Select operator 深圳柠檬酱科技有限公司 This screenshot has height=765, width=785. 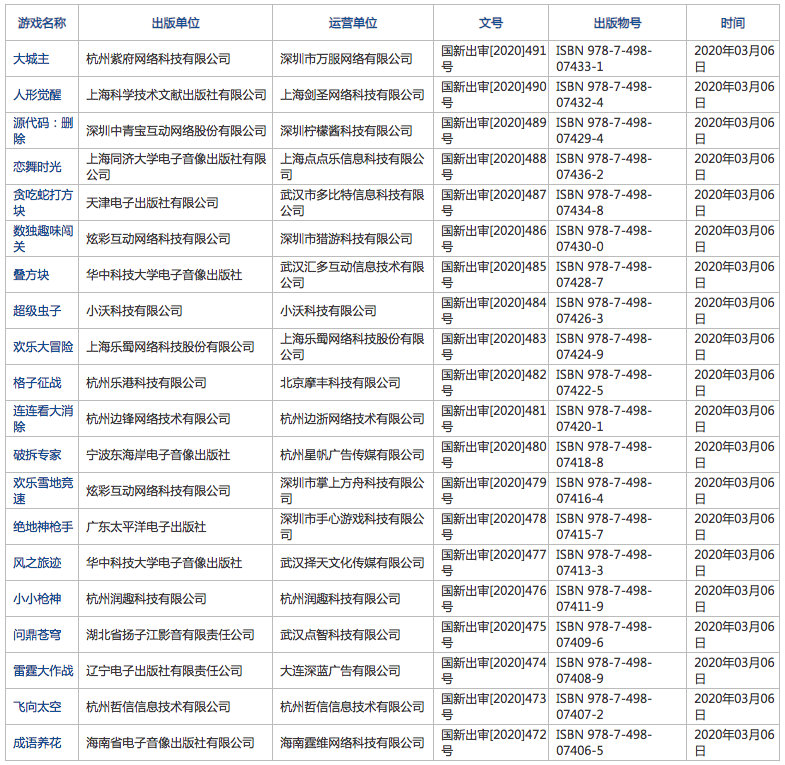click(346, 131)
